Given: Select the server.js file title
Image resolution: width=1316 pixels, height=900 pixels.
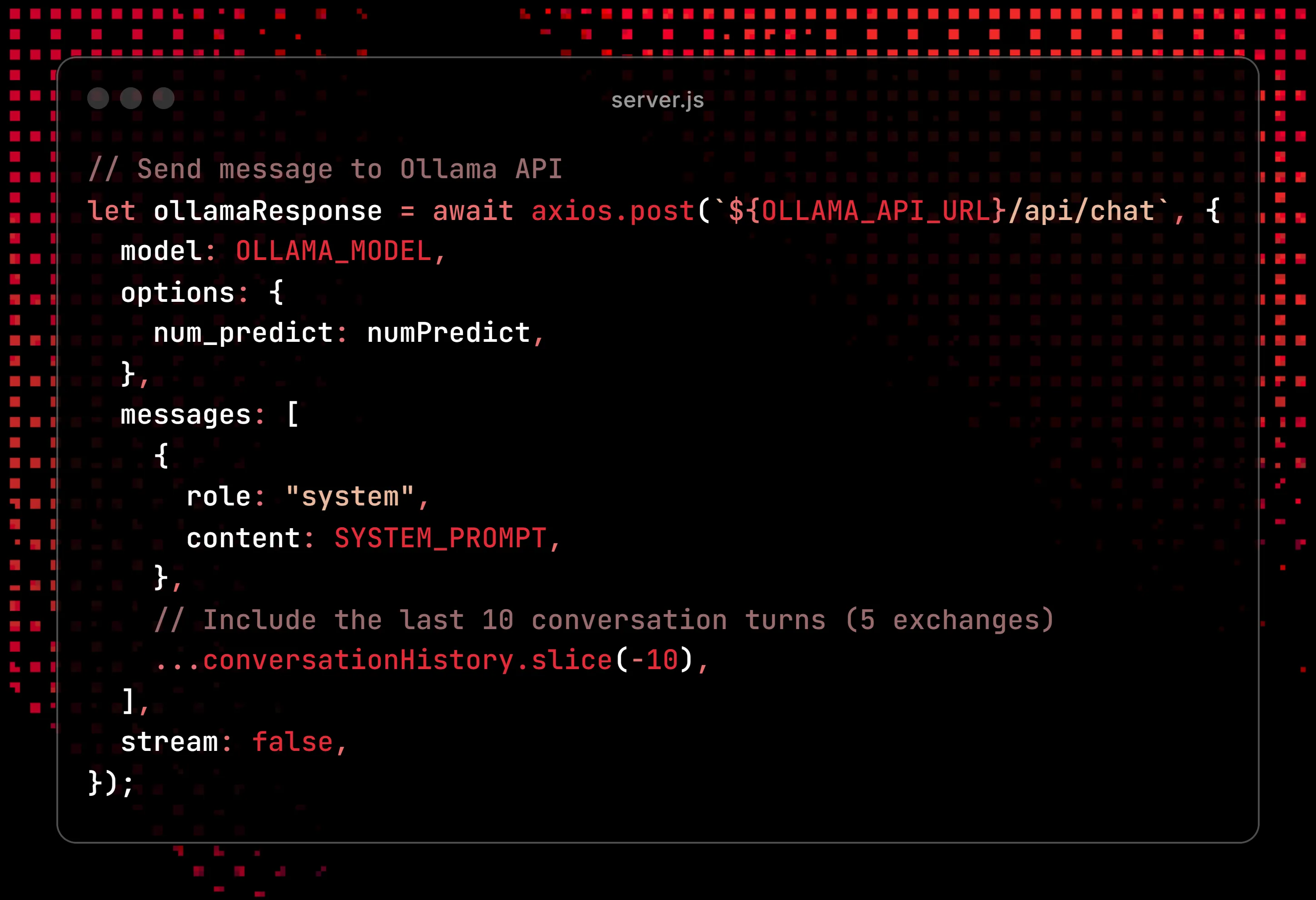Looking at the screenshot, I should click(658, 100).
